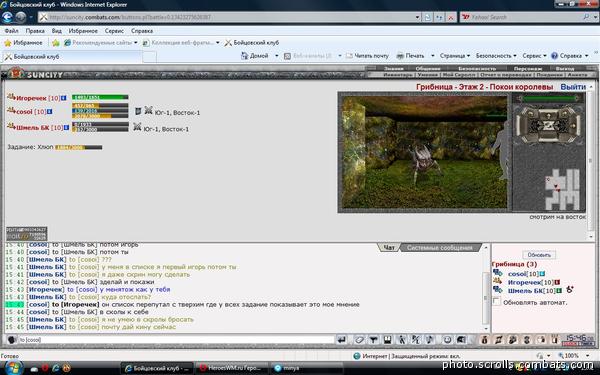The width and height of the screenshot is (600, 375).
Task: Click the Add to favorites star-plus icon
Action: [56, 43]
